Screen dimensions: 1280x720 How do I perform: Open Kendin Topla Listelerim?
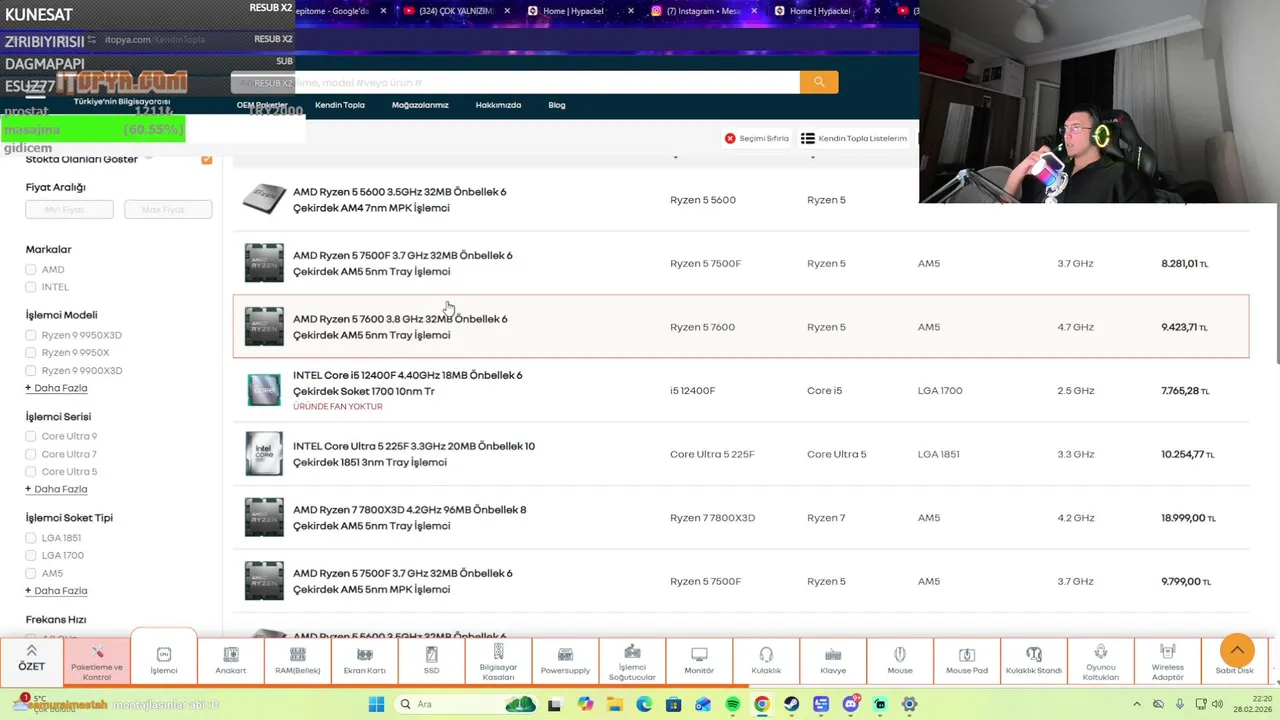[854, 138]
